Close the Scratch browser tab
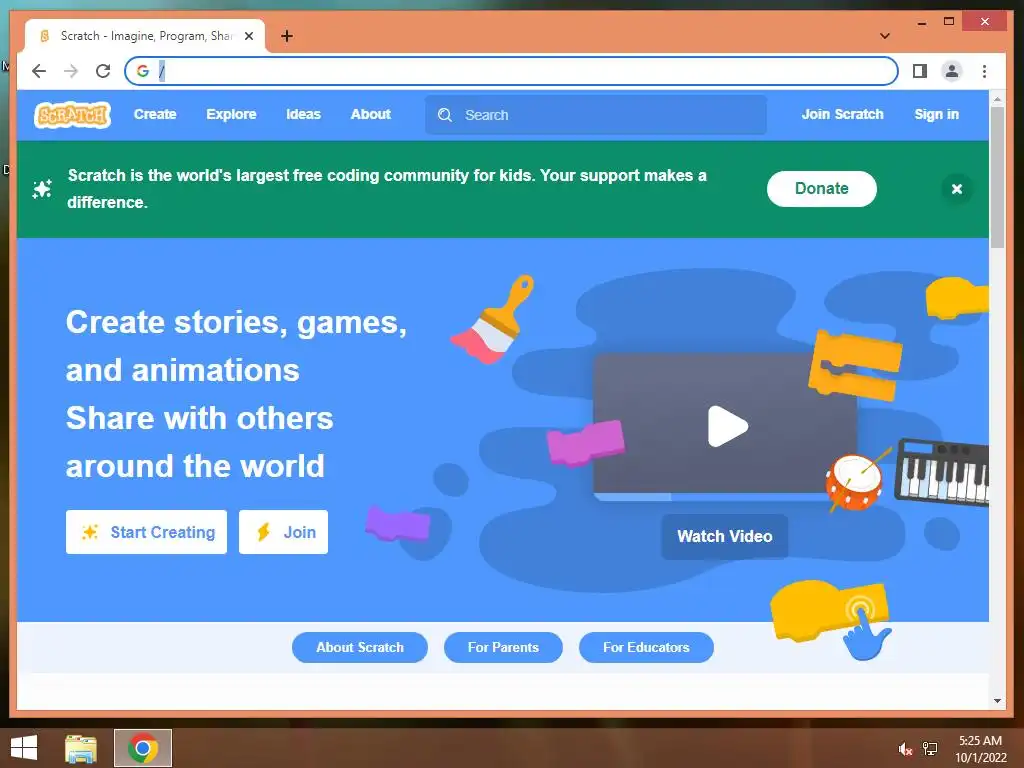The width and height of the screenshot is (1024, 768). point(249,36)
